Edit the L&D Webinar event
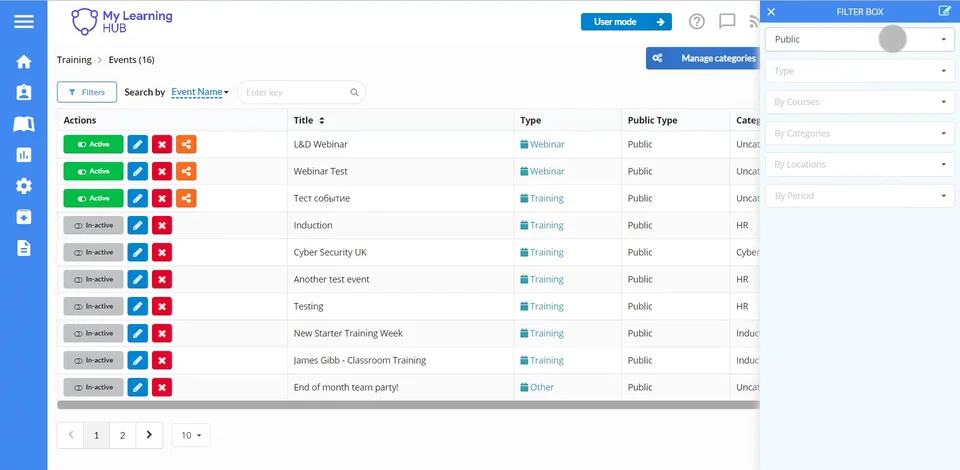Screen dimensions: 960x470 tap(138, 144)
